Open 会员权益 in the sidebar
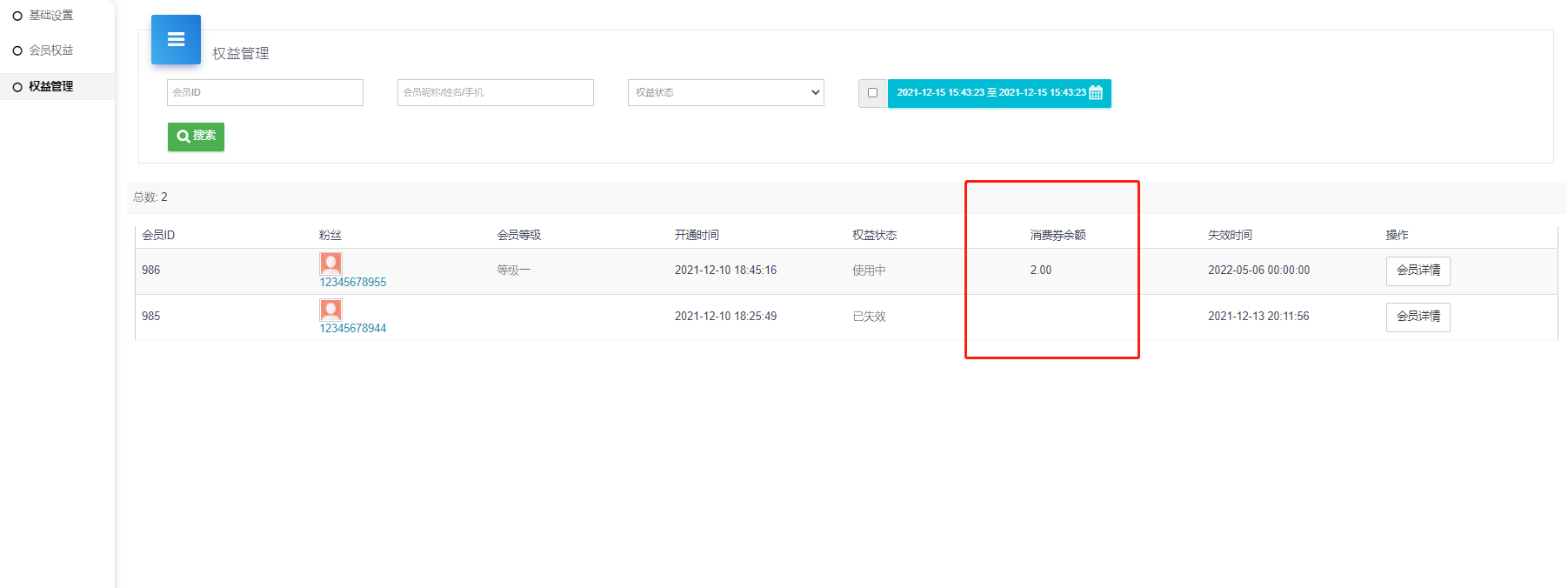This screenshot has width=1568, height=588. coord(51,50)
